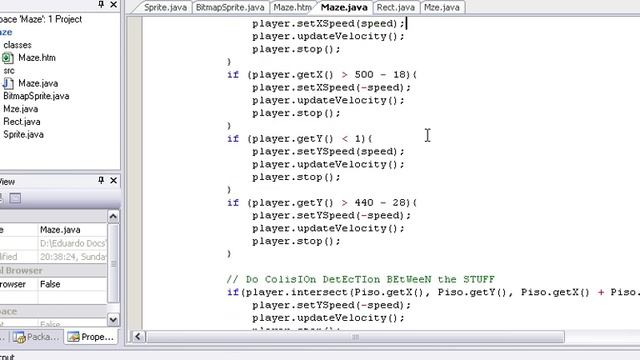
Task: Select the Browser property value False
Action: click(x=50, y=284)
